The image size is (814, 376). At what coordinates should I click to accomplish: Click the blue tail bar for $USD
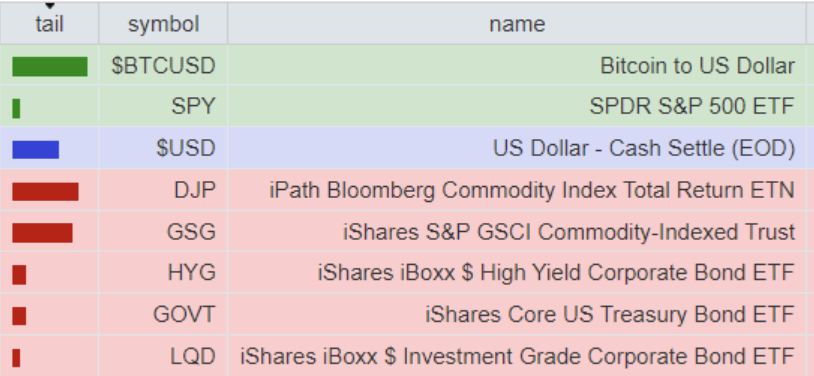point(35,150)
